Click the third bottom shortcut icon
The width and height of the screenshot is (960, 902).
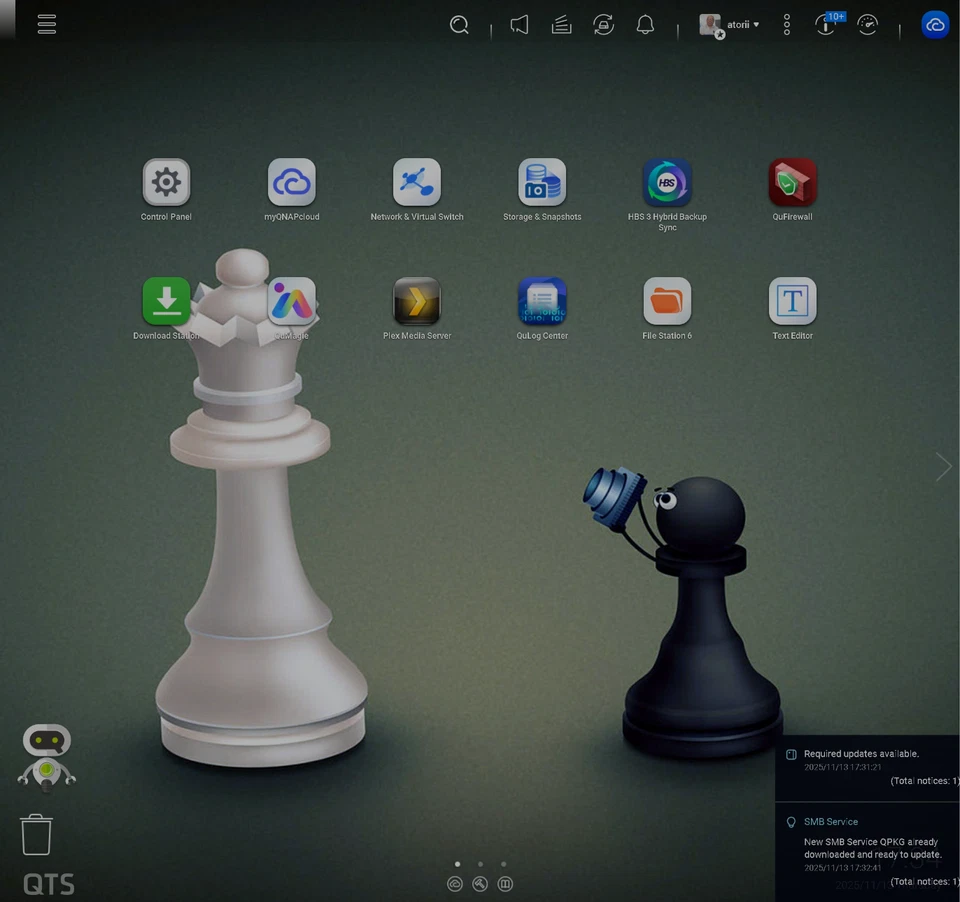[505, 884]
